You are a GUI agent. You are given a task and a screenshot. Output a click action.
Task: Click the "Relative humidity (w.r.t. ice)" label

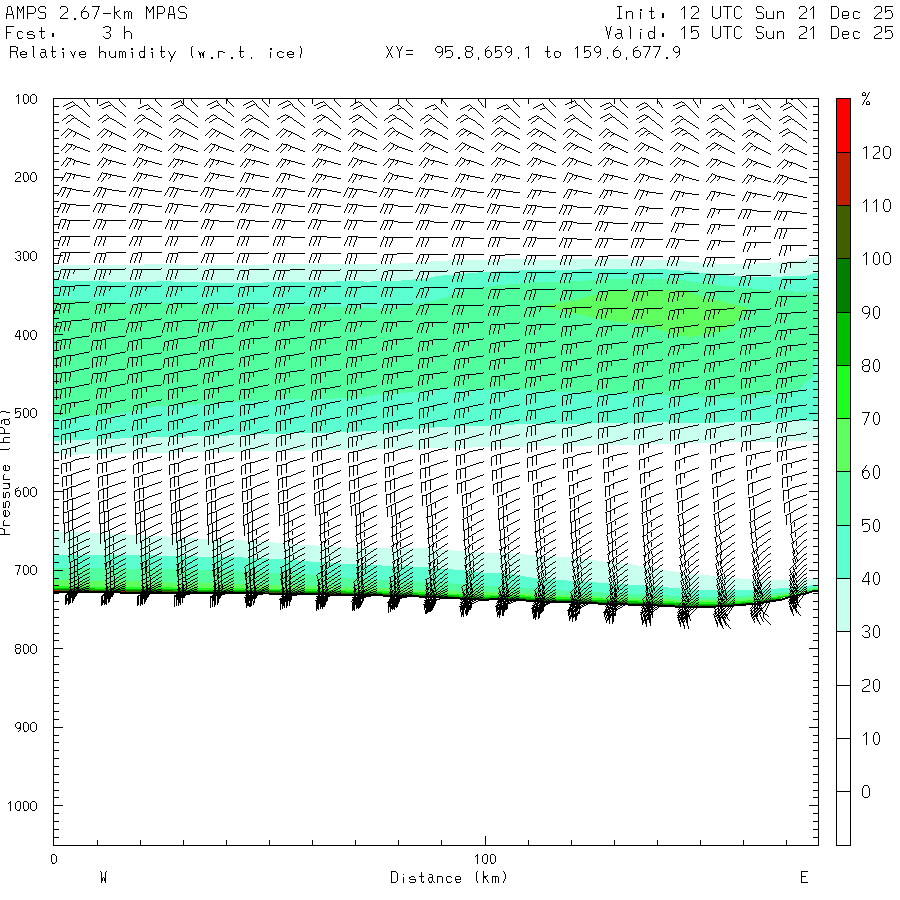pyautogui.click(x=156, y=52)
